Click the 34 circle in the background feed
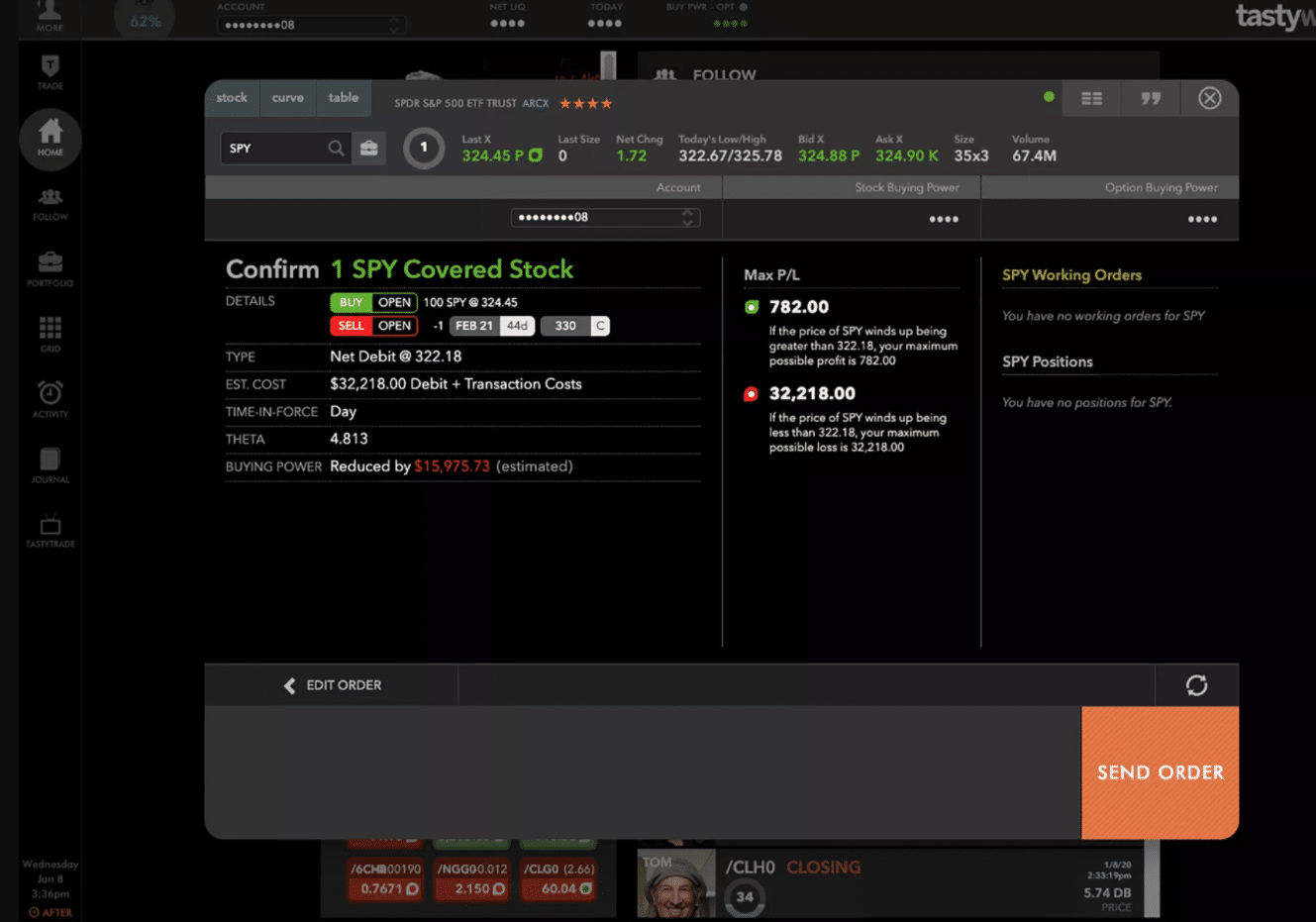This screenshot has height=922, width=1316. [x=744, y=897]
